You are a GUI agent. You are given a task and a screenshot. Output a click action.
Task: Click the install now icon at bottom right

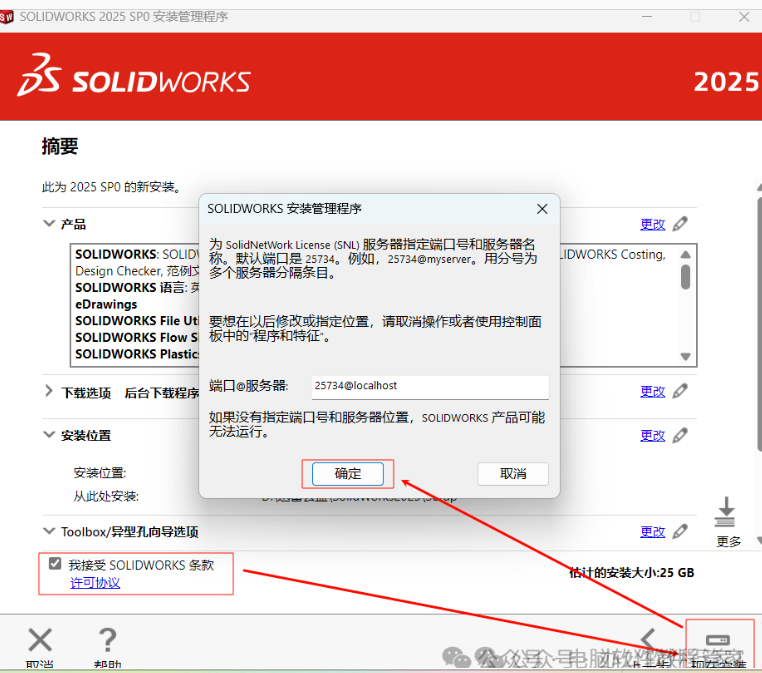[x=718, y=640]
